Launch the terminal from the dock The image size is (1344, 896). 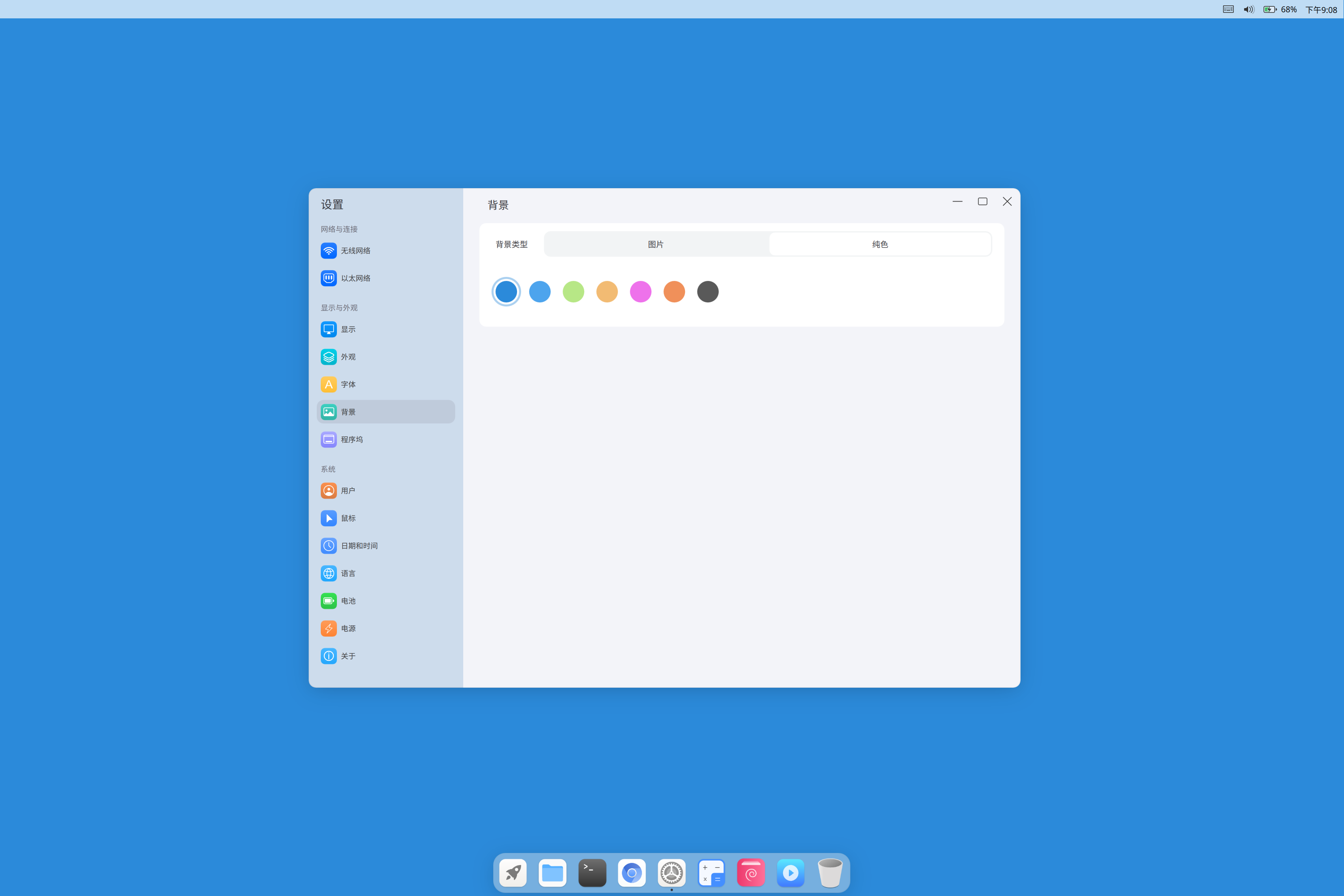coord(592,873)
